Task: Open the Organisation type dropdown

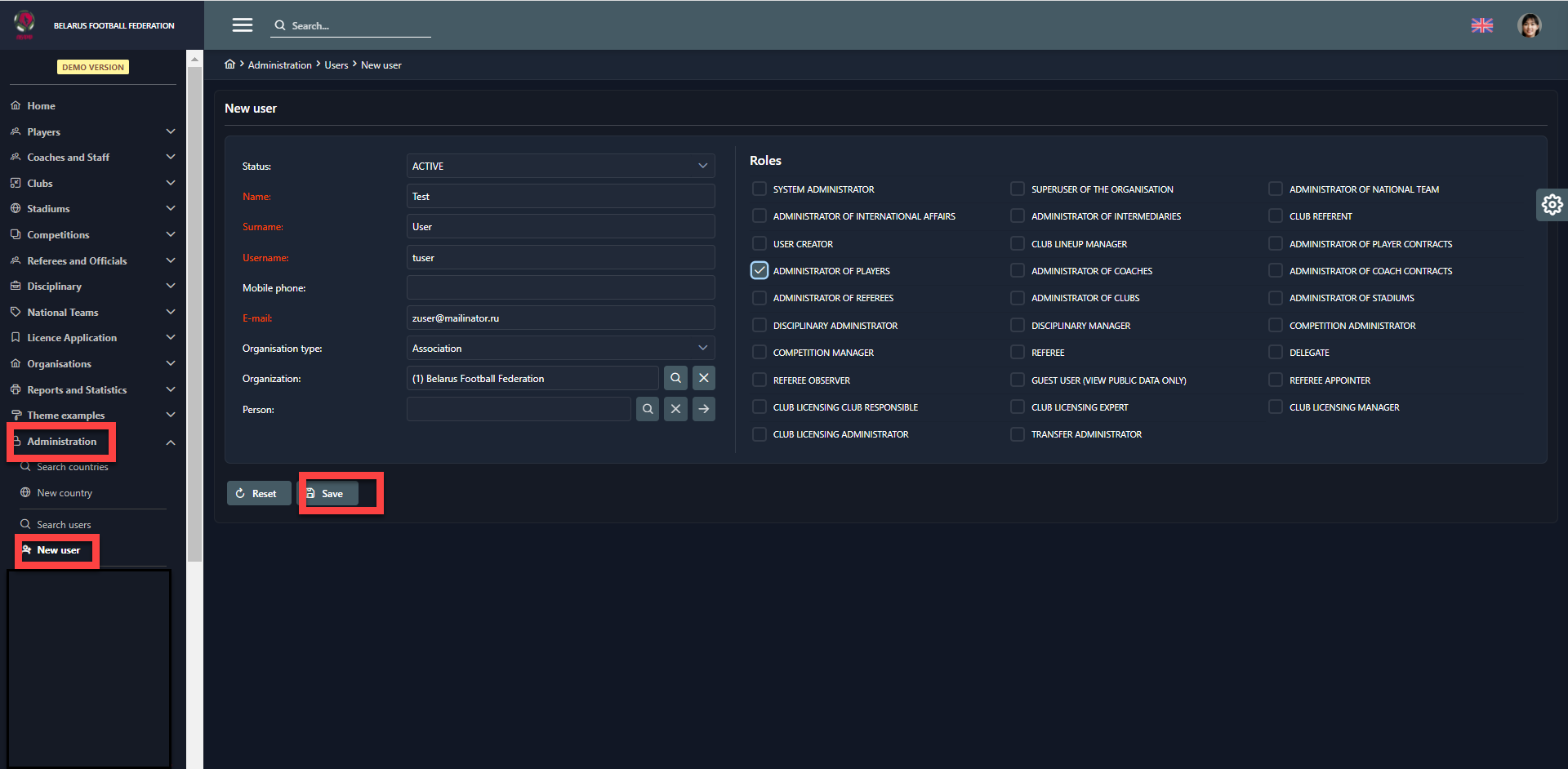Action: click(x=560, y=348)
